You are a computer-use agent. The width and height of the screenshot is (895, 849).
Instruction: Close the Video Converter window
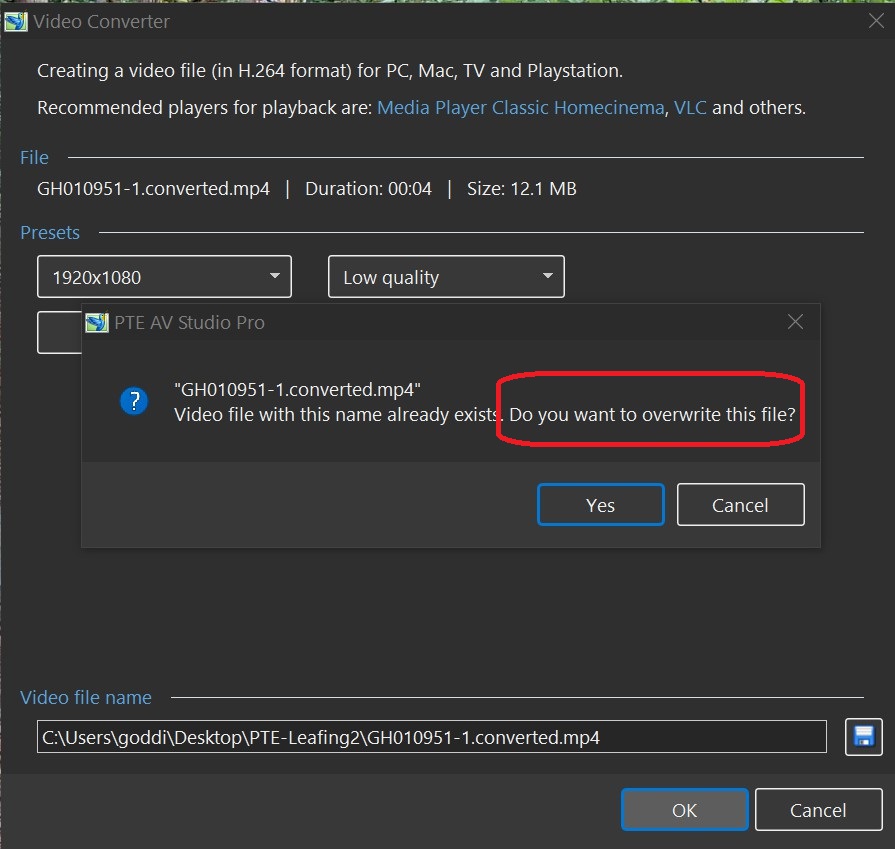tap(875, 21)
